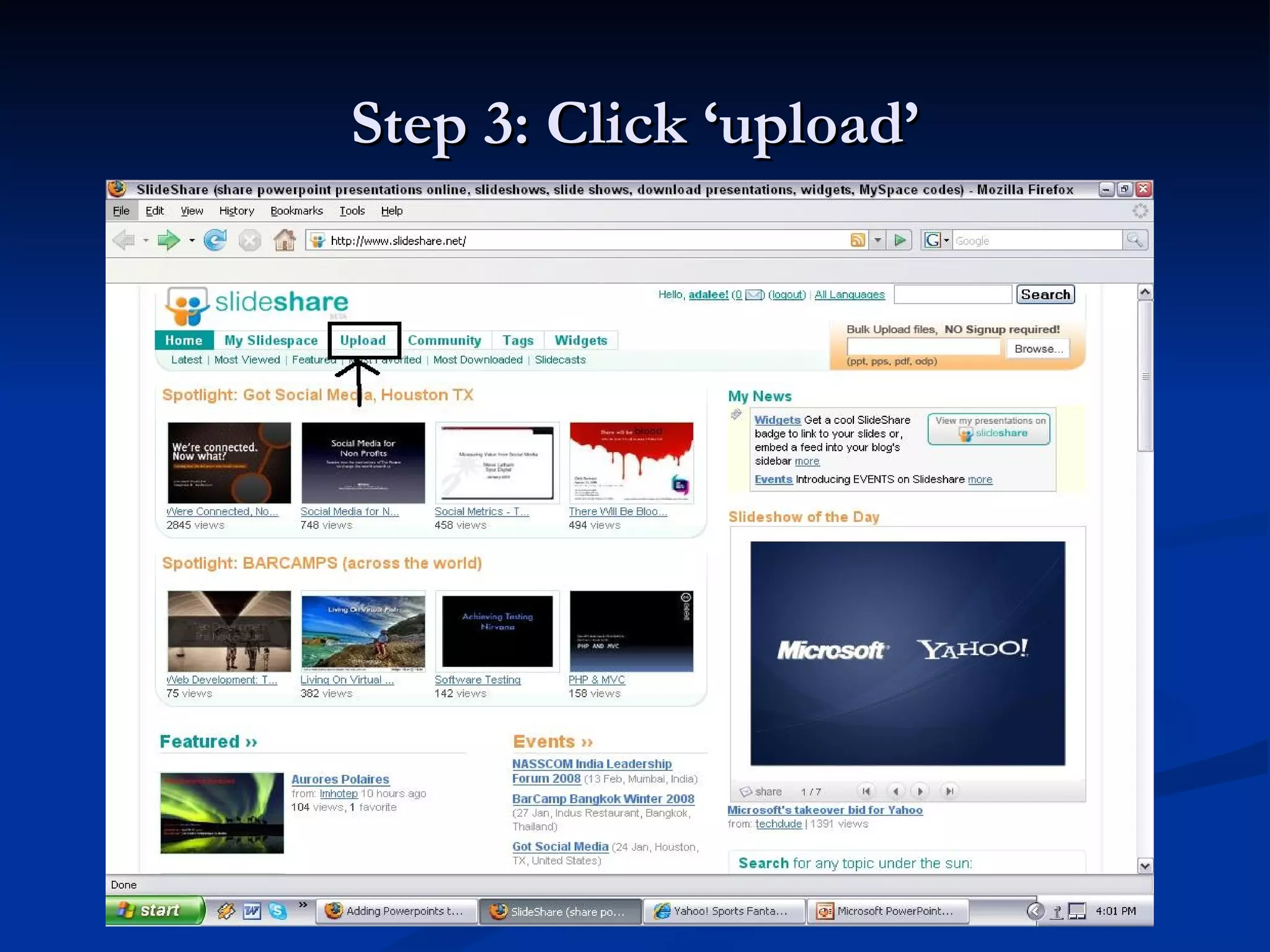Open the back history dropdown arrow
Screen dimensions: 1270x952
click(x=146, y=240)
